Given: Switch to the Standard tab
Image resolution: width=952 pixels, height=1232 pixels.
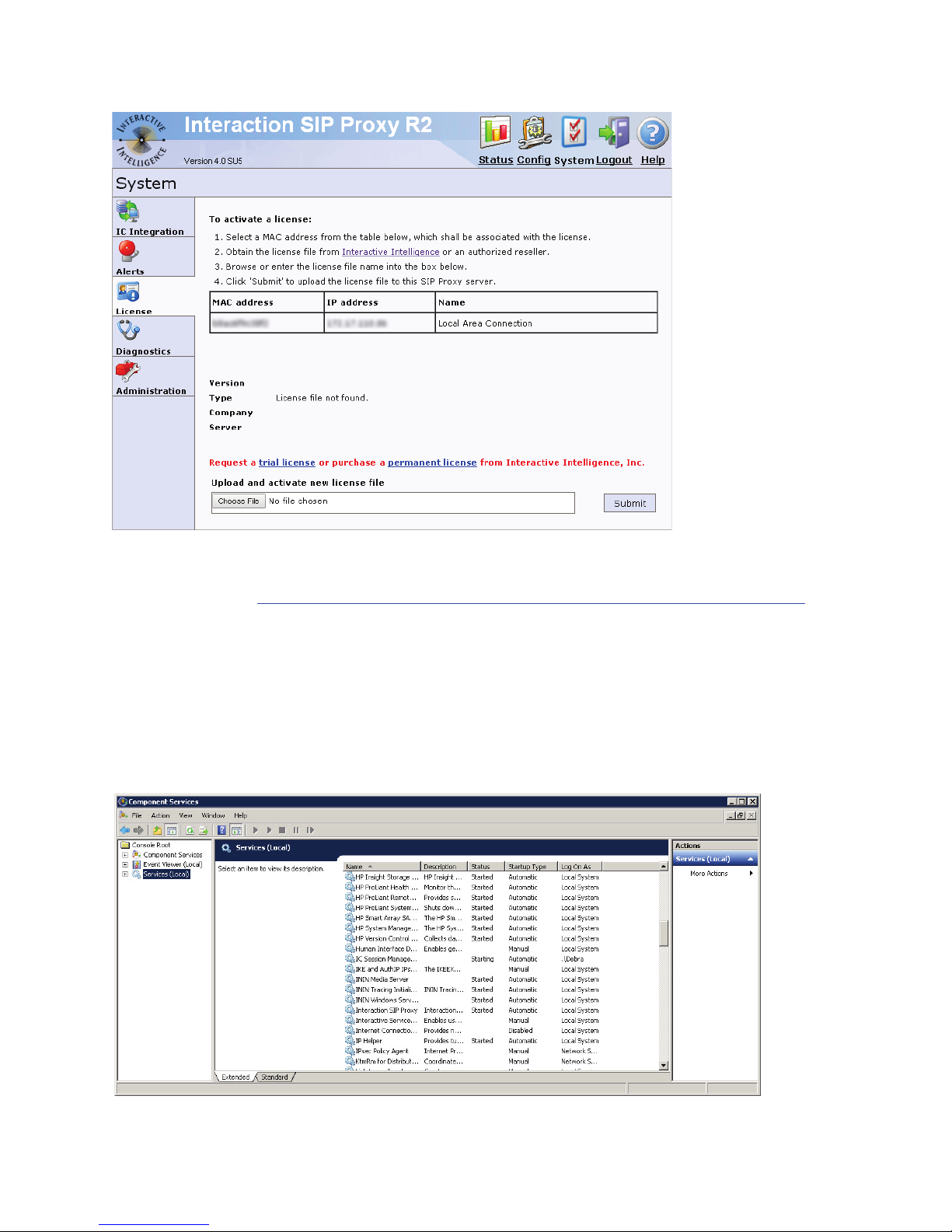Looking at the screenshot, I should (274, 1077).
